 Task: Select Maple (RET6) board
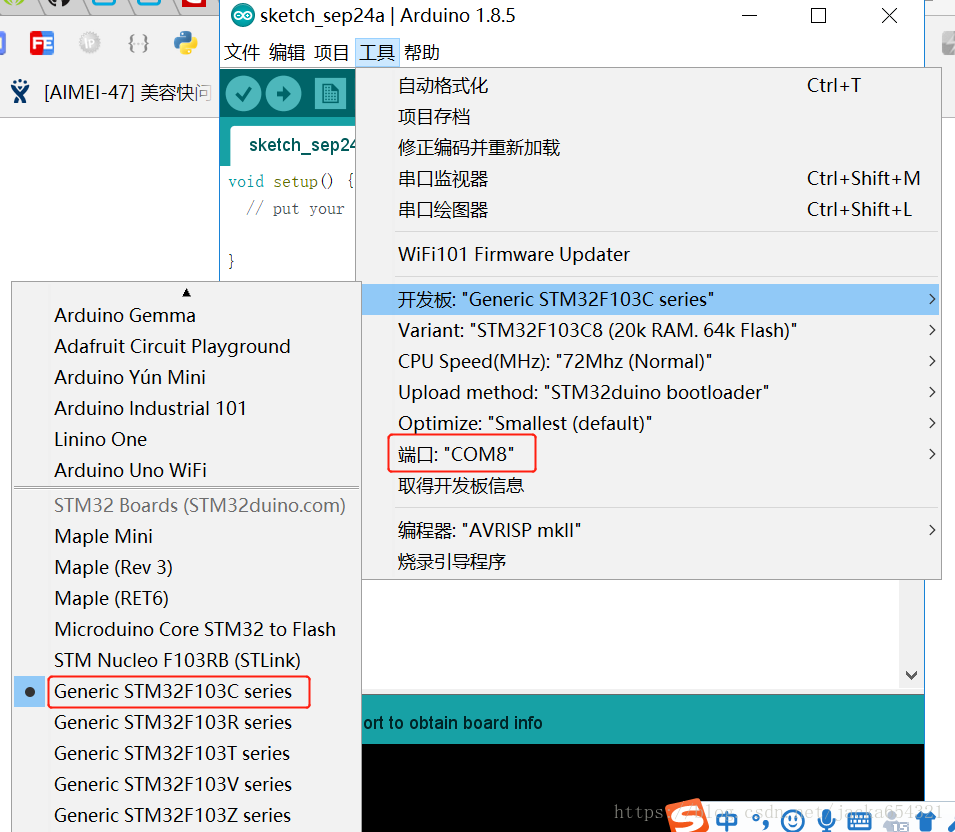point(186,599)
